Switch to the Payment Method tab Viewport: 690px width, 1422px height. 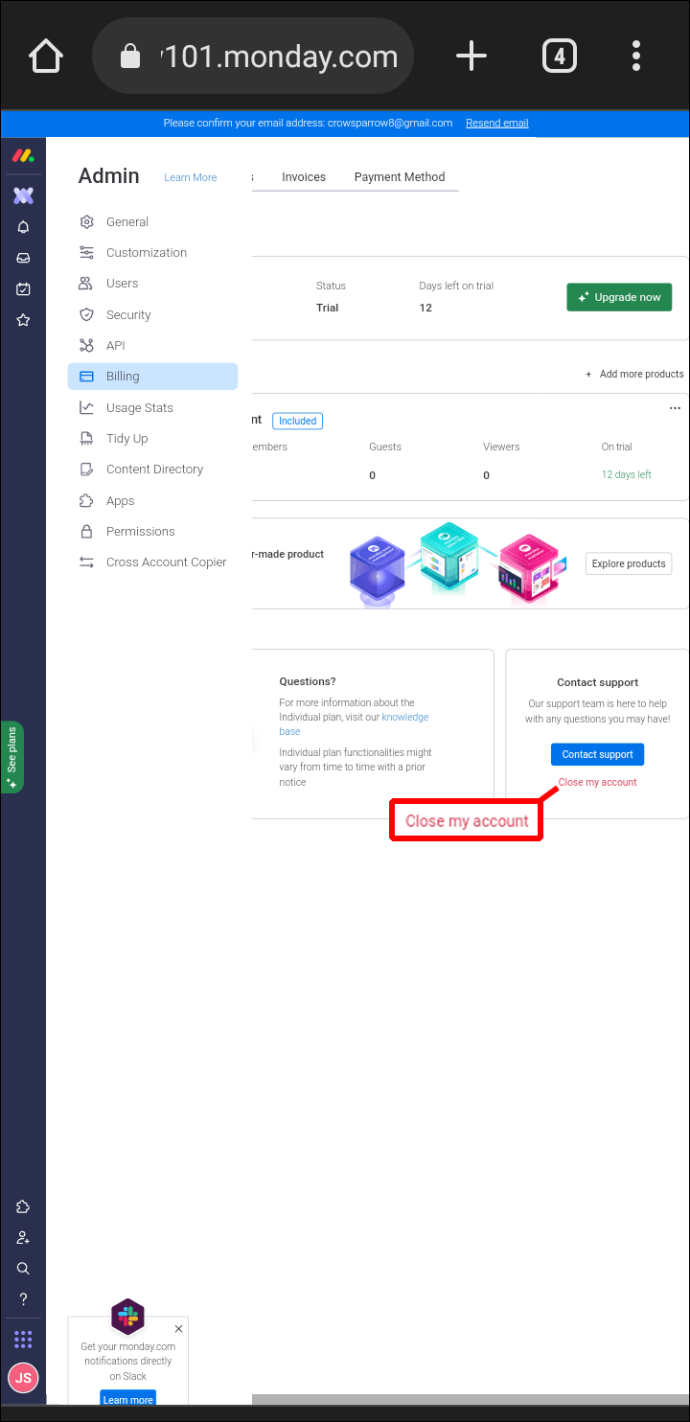[x=399, y=177]
